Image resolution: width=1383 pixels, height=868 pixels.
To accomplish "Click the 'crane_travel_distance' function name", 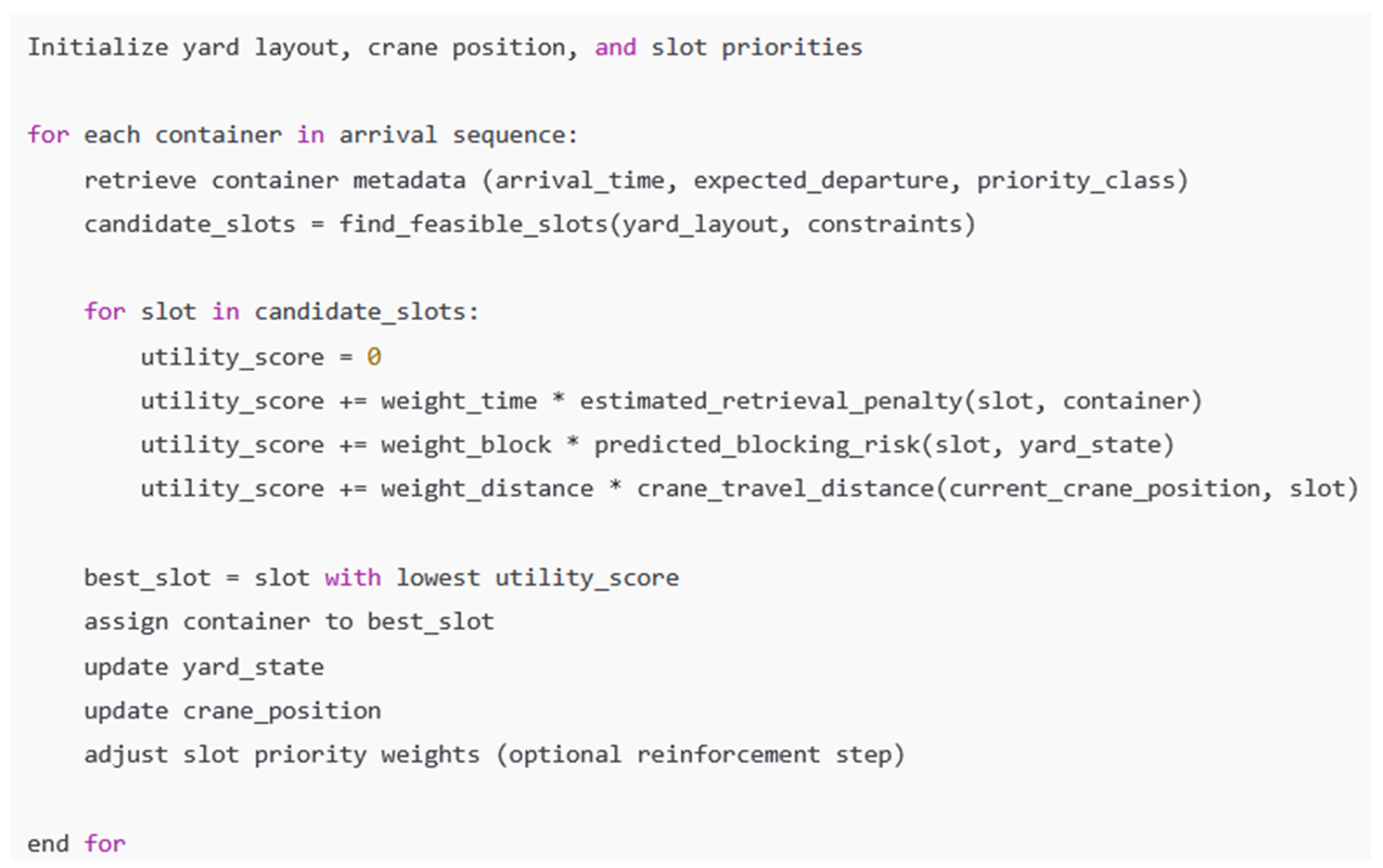I will (x=785, y=489).
